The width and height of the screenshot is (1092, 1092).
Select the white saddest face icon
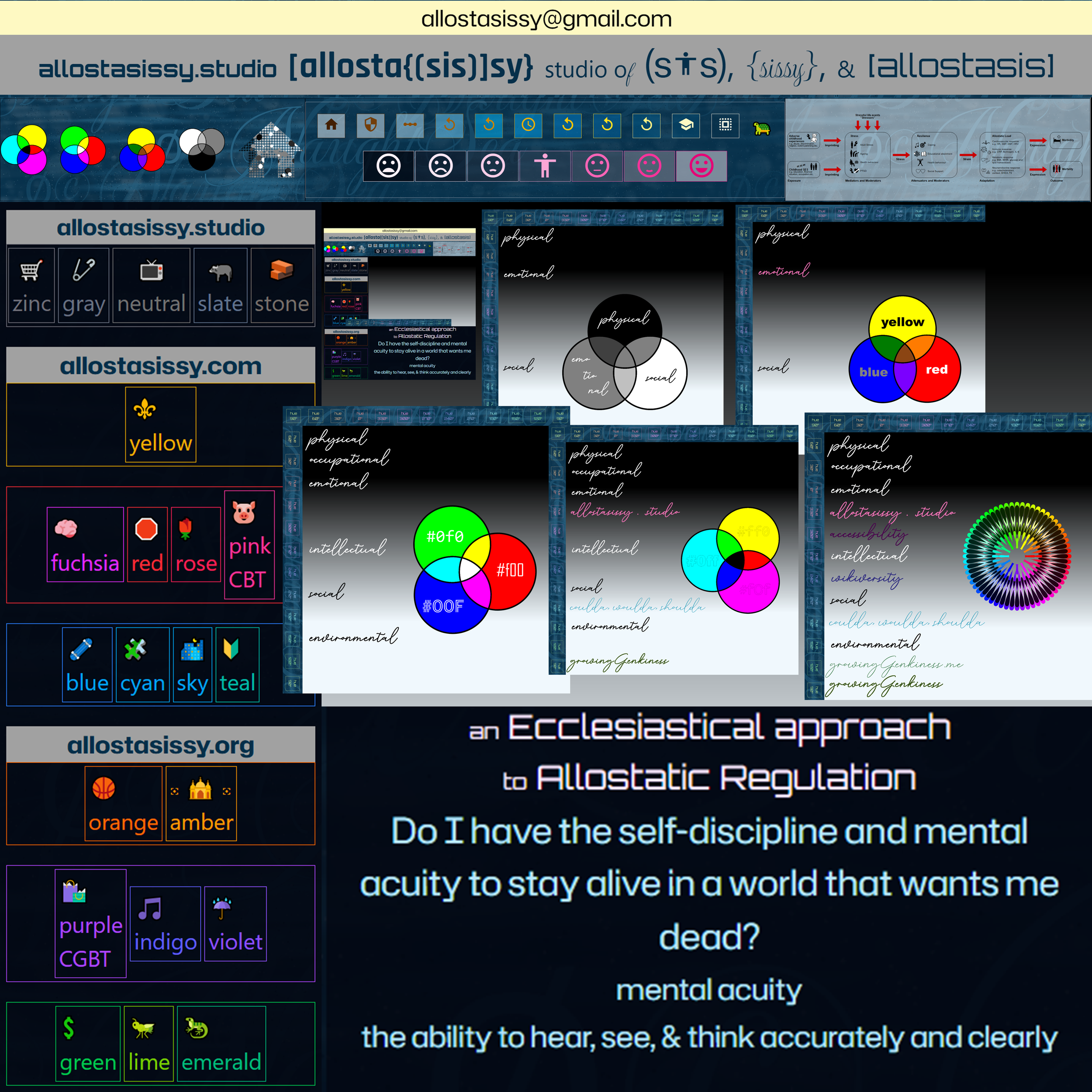tap(388, 166)
